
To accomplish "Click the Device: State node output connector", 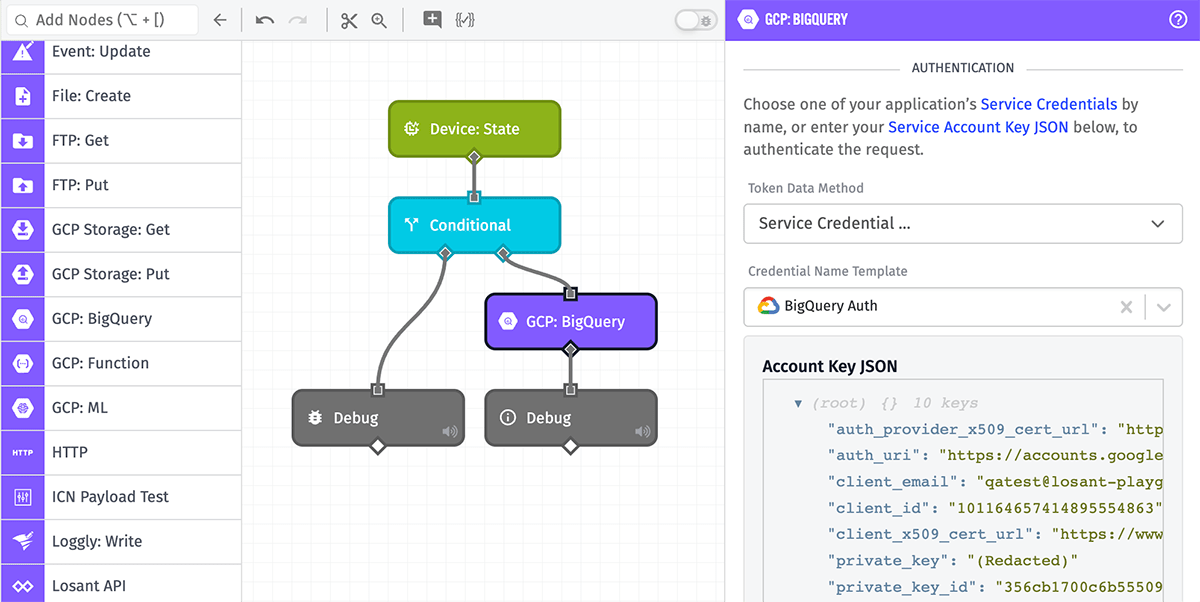I will [x=474, y=156].
